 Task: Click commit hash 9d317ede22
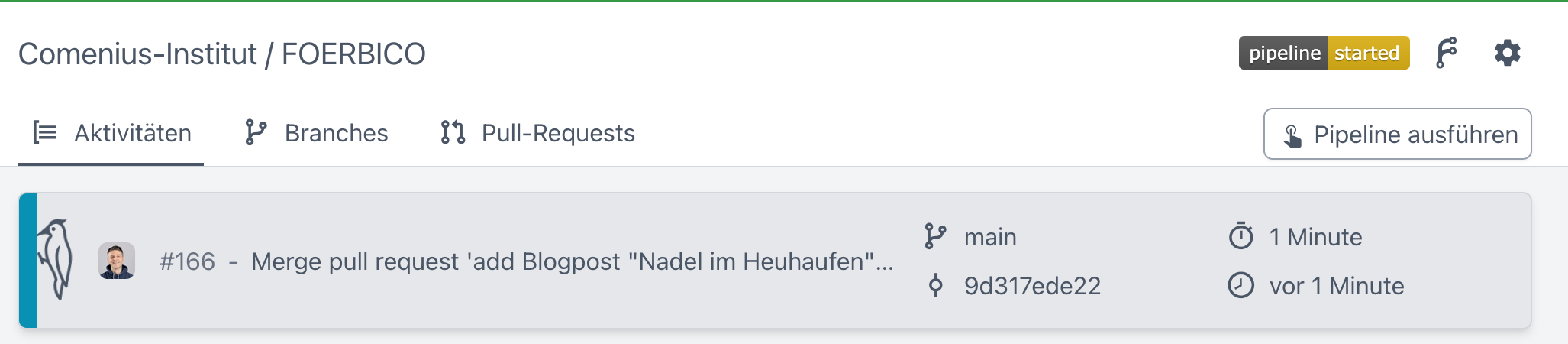click(1032, 286)
